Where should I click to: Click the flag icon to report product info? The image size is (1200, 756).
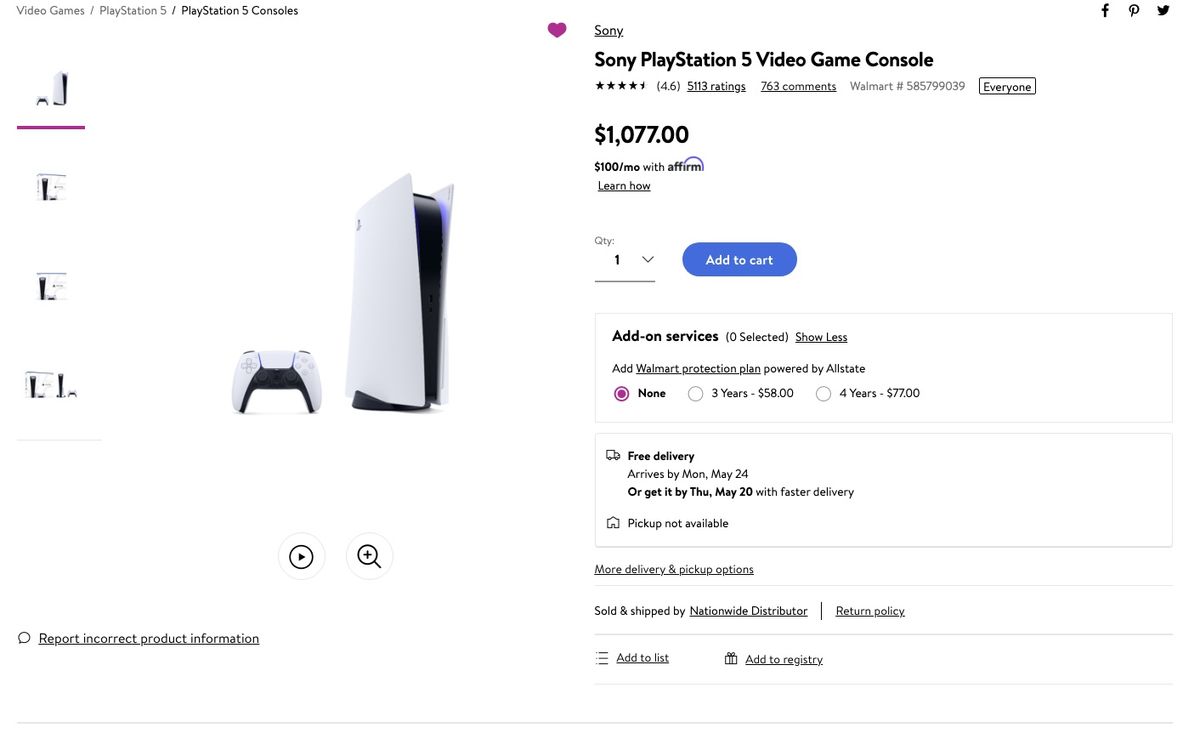pyautogui.click(x=22, y=637)
